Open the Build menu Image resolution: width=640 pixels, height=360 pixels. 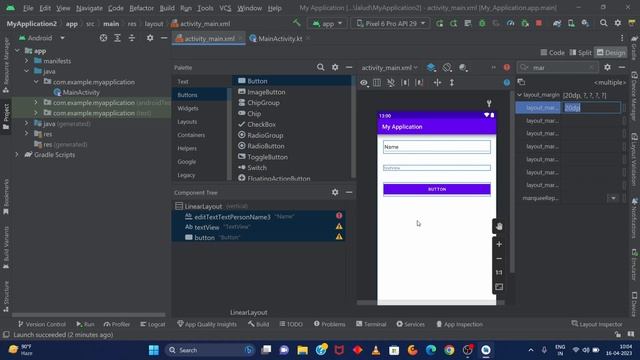[x=167, y=8]
